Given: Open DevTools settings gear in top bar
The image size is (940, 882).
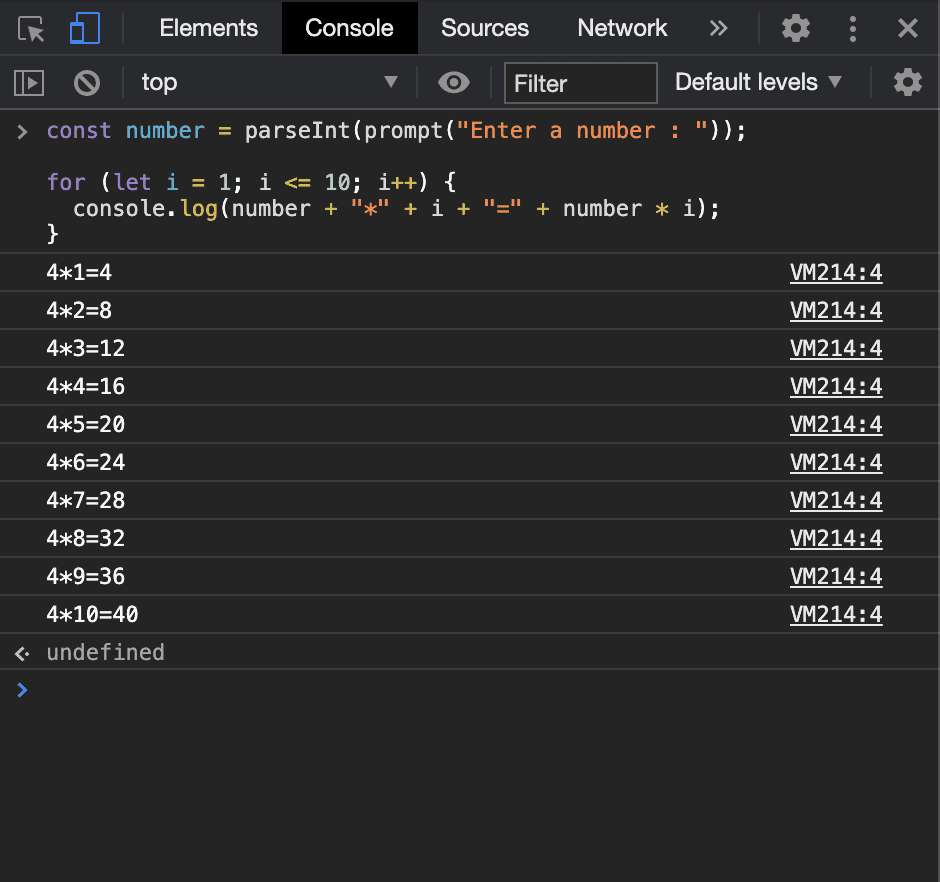Looking at the screenshot, I should pyautogui.click(x=795, y=28).
